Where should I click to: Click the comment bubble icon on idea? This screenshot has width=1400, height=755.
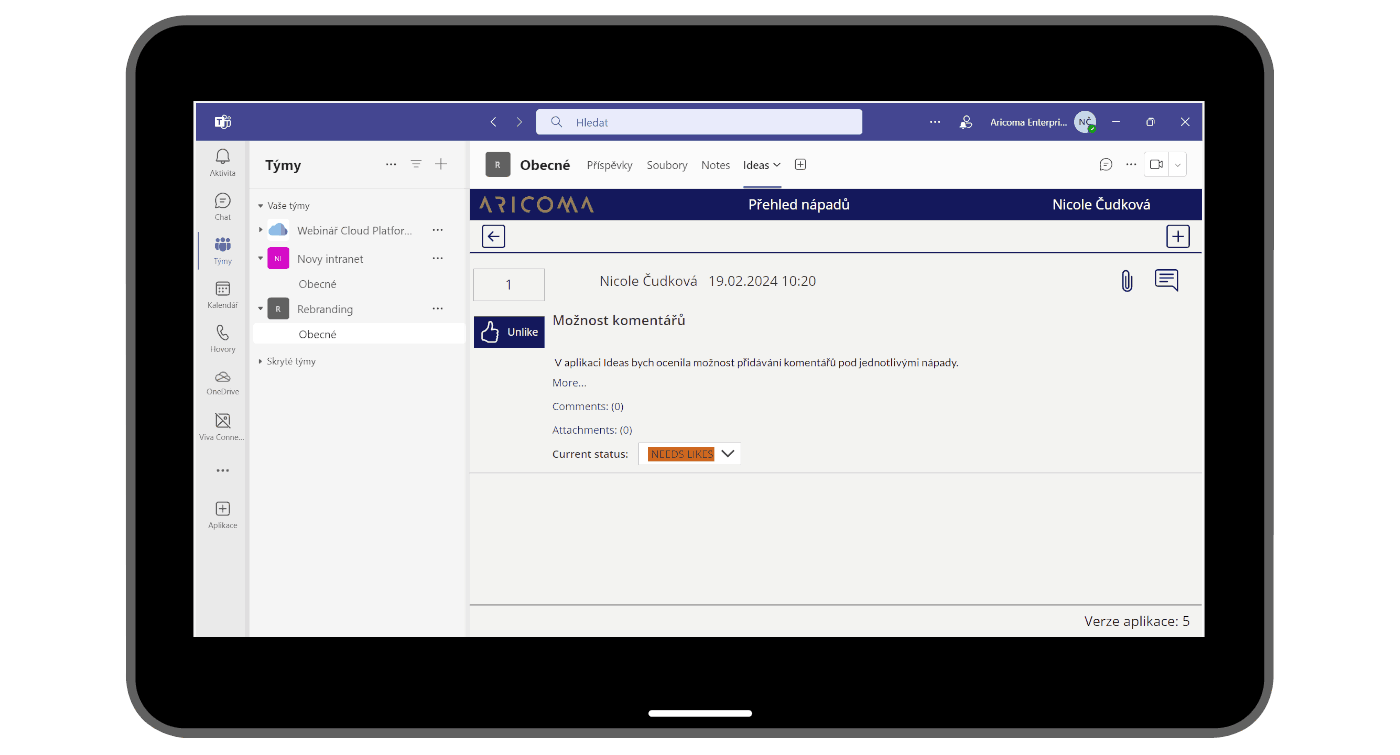(1166, 280)
